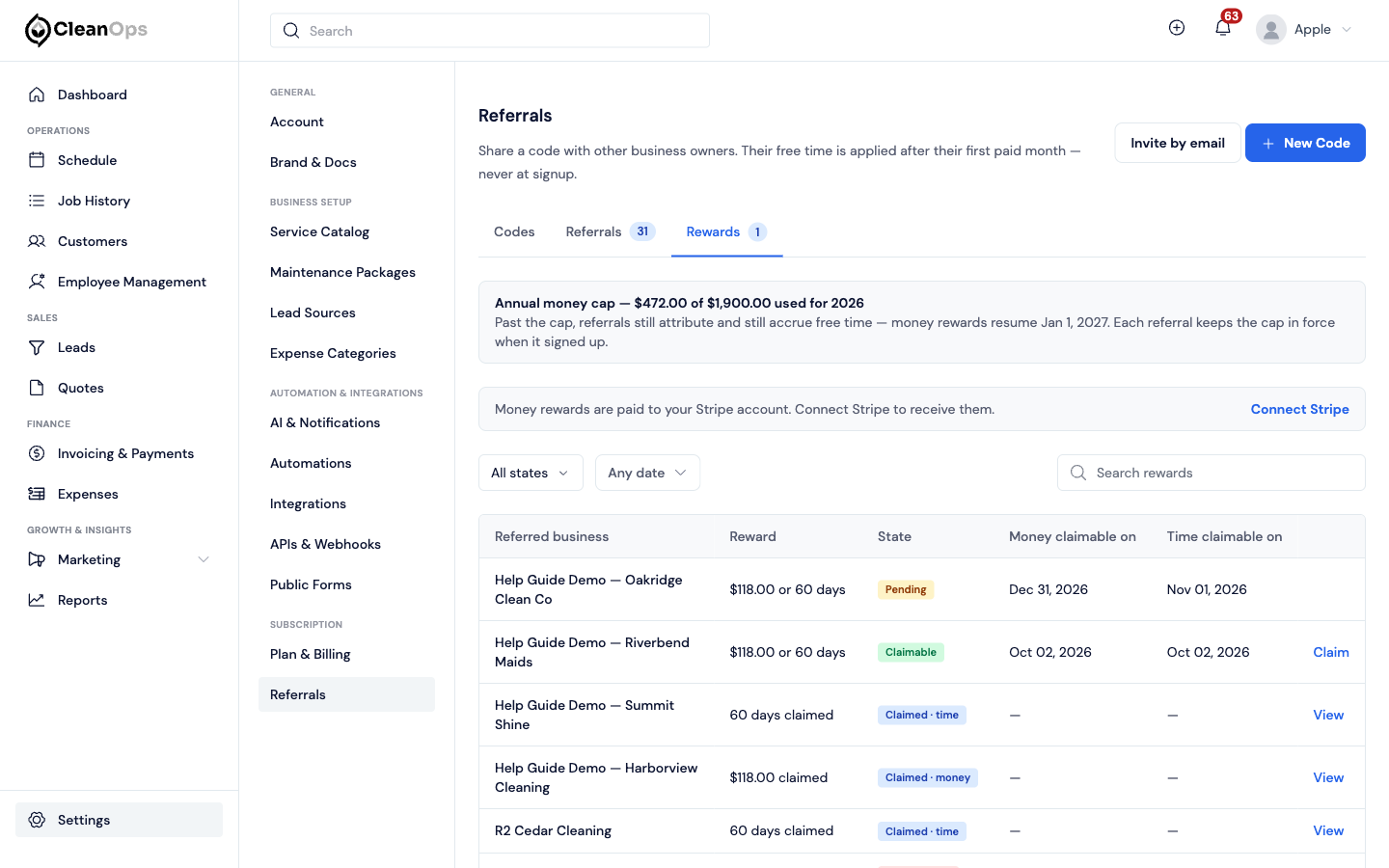Open Plan & Billing settings page
This screenshot has height=868, width=1389.
click(310, 654)
